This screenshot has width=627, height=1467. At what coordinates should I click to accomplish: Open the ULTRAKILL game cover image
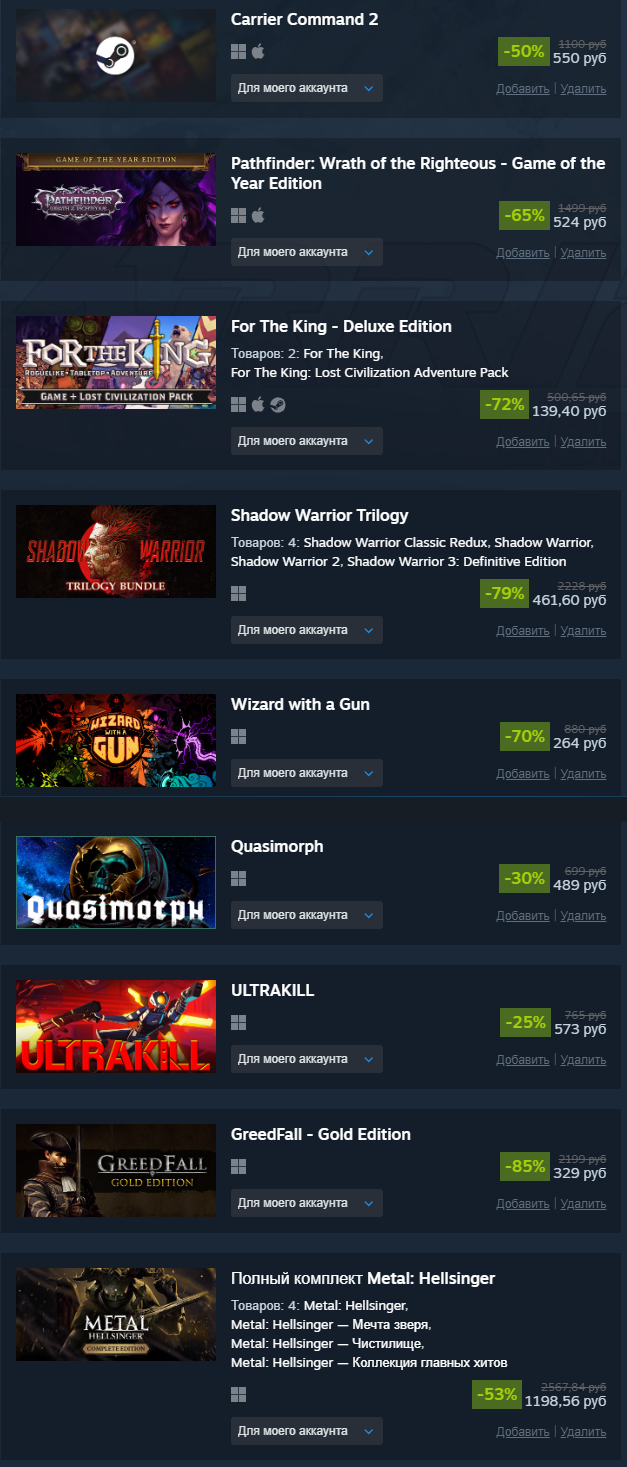116,1027
